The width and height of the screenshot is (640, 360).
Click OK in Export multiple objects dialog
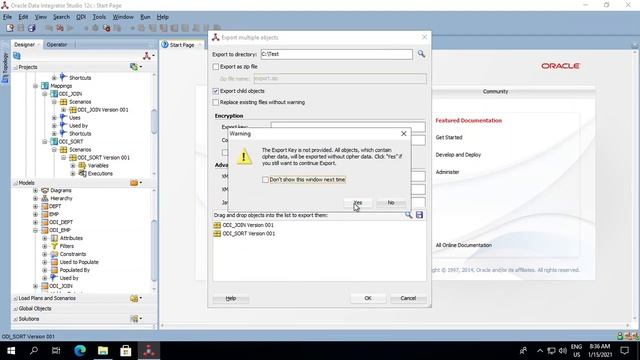point(368,298)
